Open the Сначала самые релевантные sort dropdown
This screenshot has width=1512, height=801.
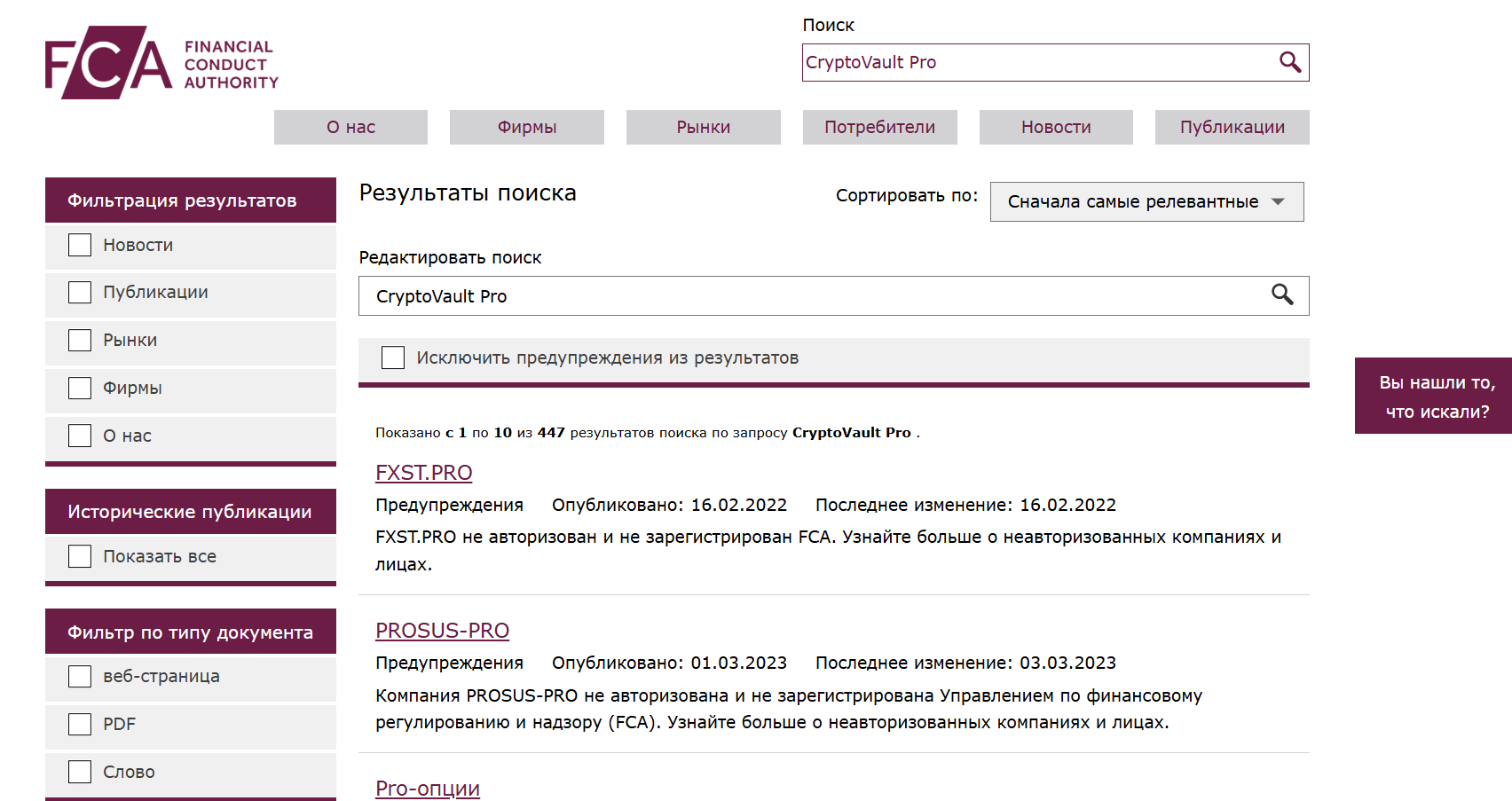pyautogui.click(x=1146, y=201)
